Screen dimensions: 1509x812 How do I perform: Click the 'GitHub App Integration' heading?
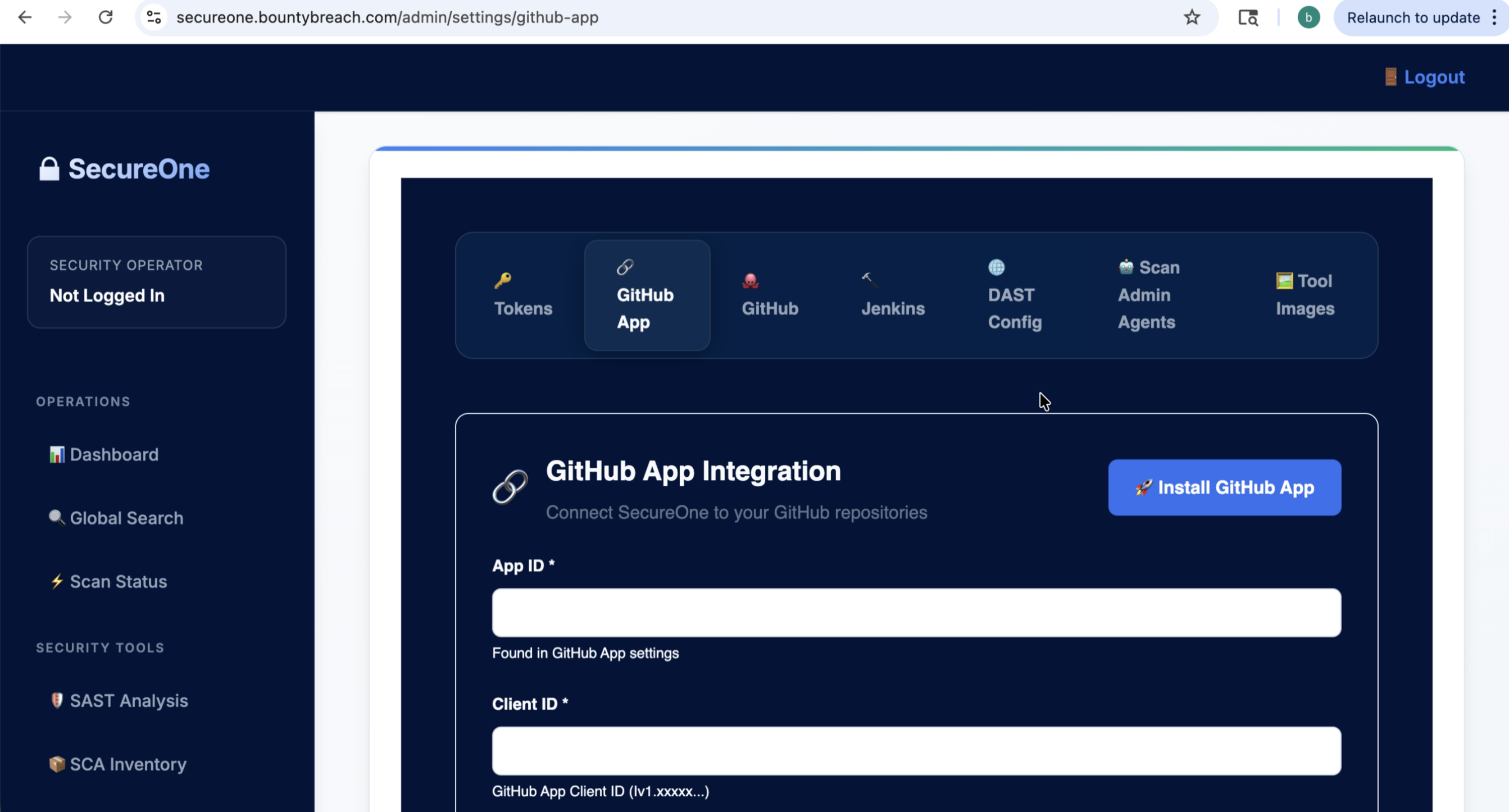[x=693, y=471]
